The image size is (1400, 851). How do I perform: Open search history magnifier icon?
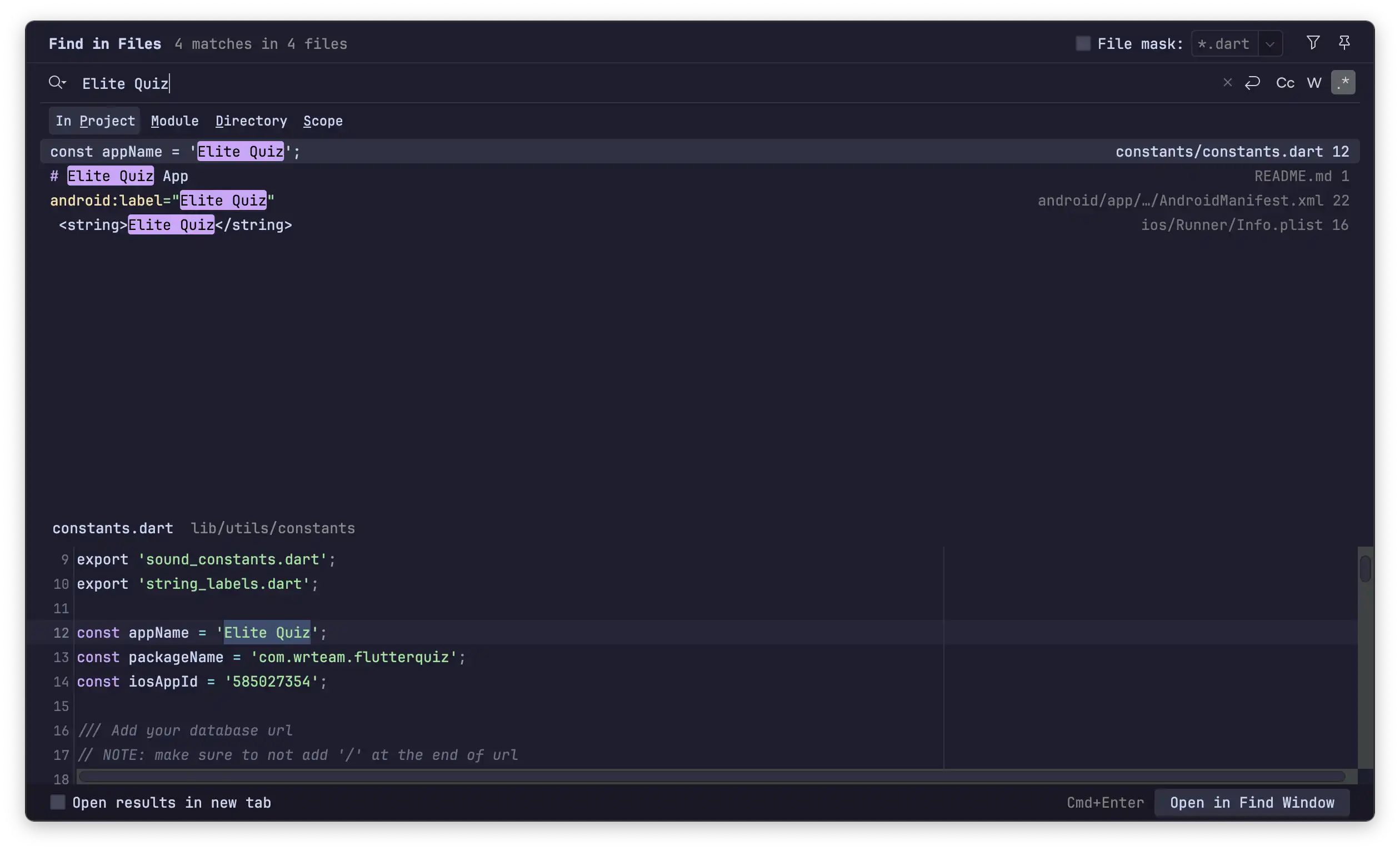(x=57, y=83)
